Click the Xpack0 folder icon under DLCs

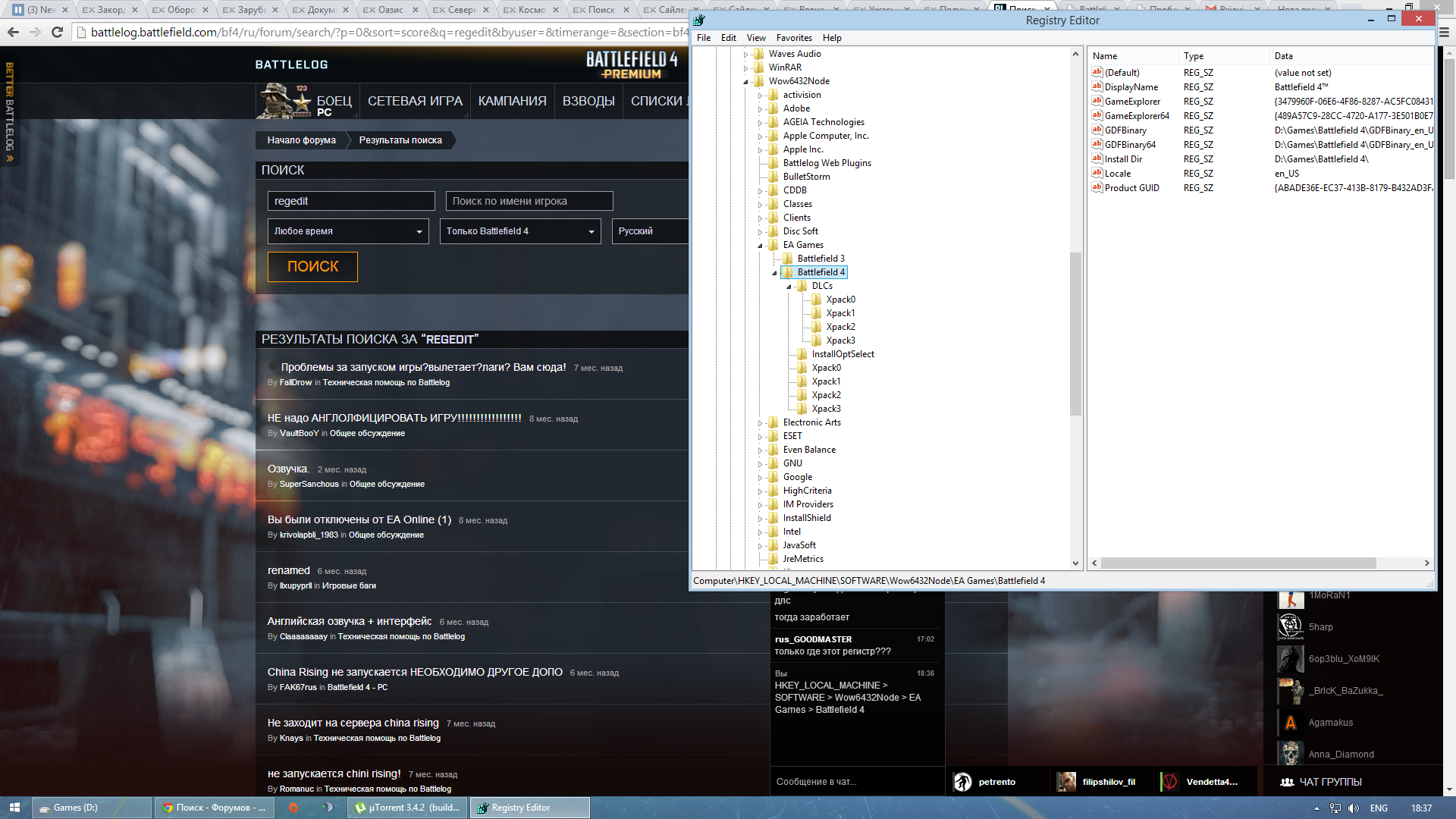coord(817,300)
